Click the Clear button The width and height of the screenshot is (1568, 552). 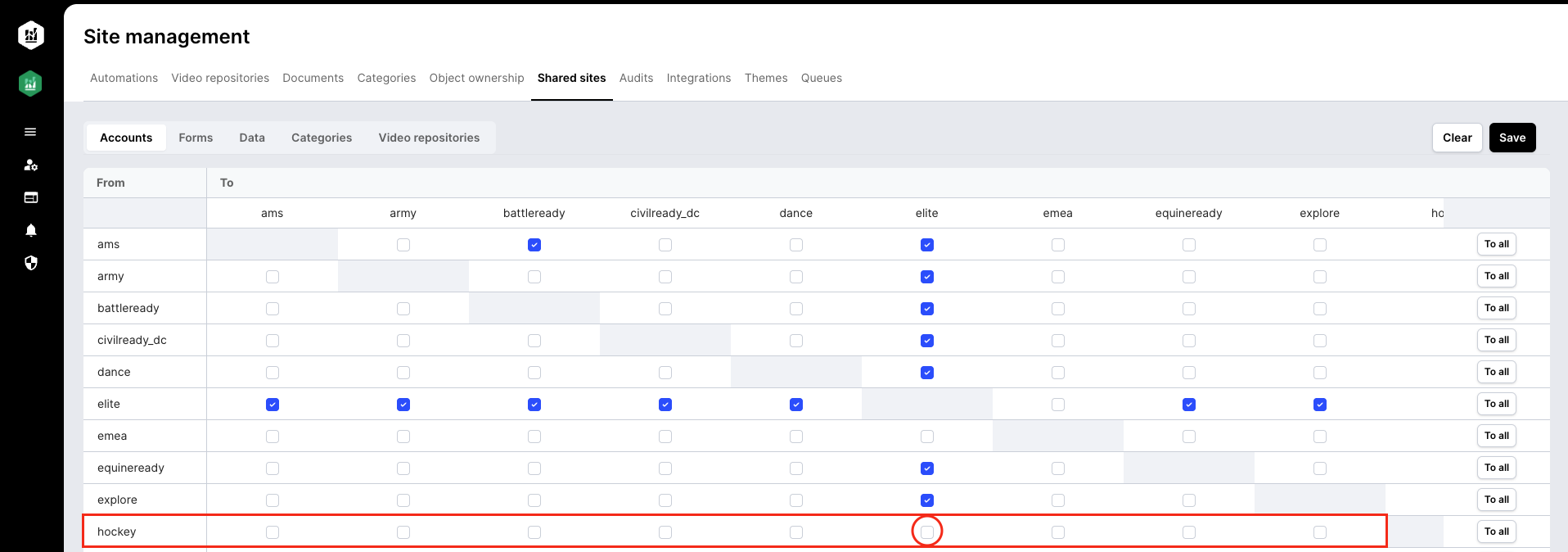point(1457,138)
